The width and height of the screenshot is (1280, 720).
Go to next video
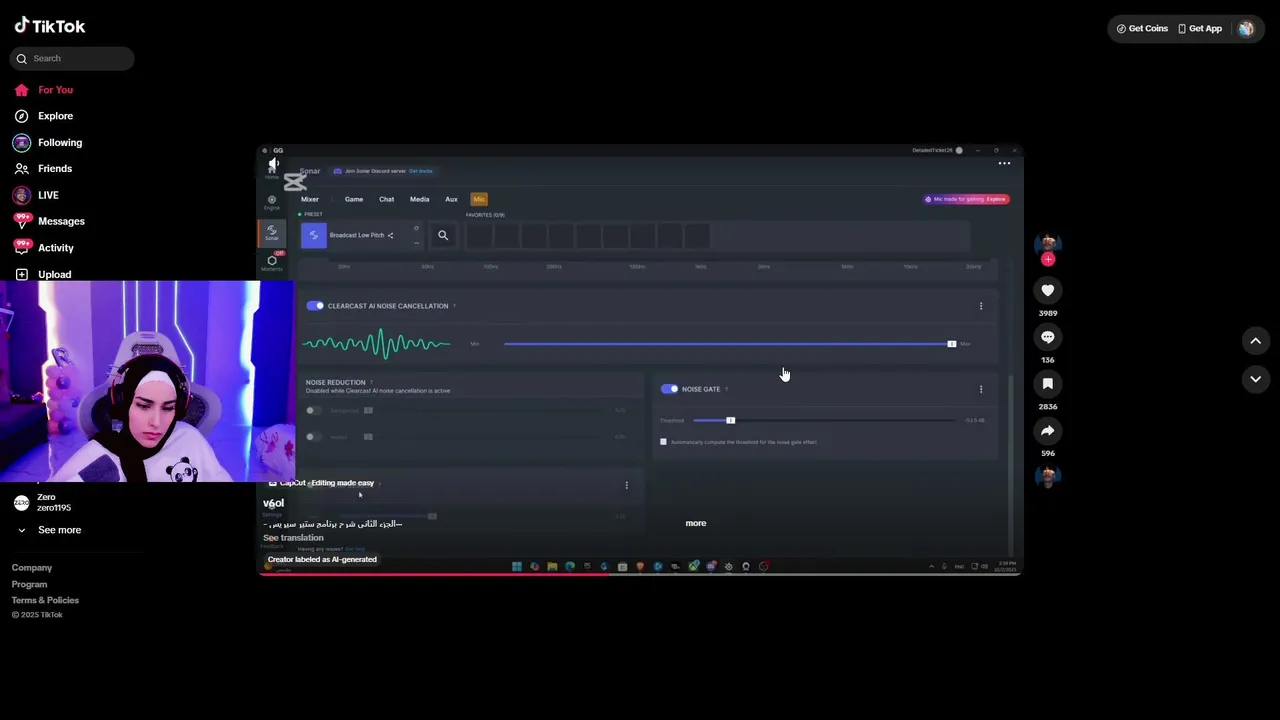[x=1256, y=379]
